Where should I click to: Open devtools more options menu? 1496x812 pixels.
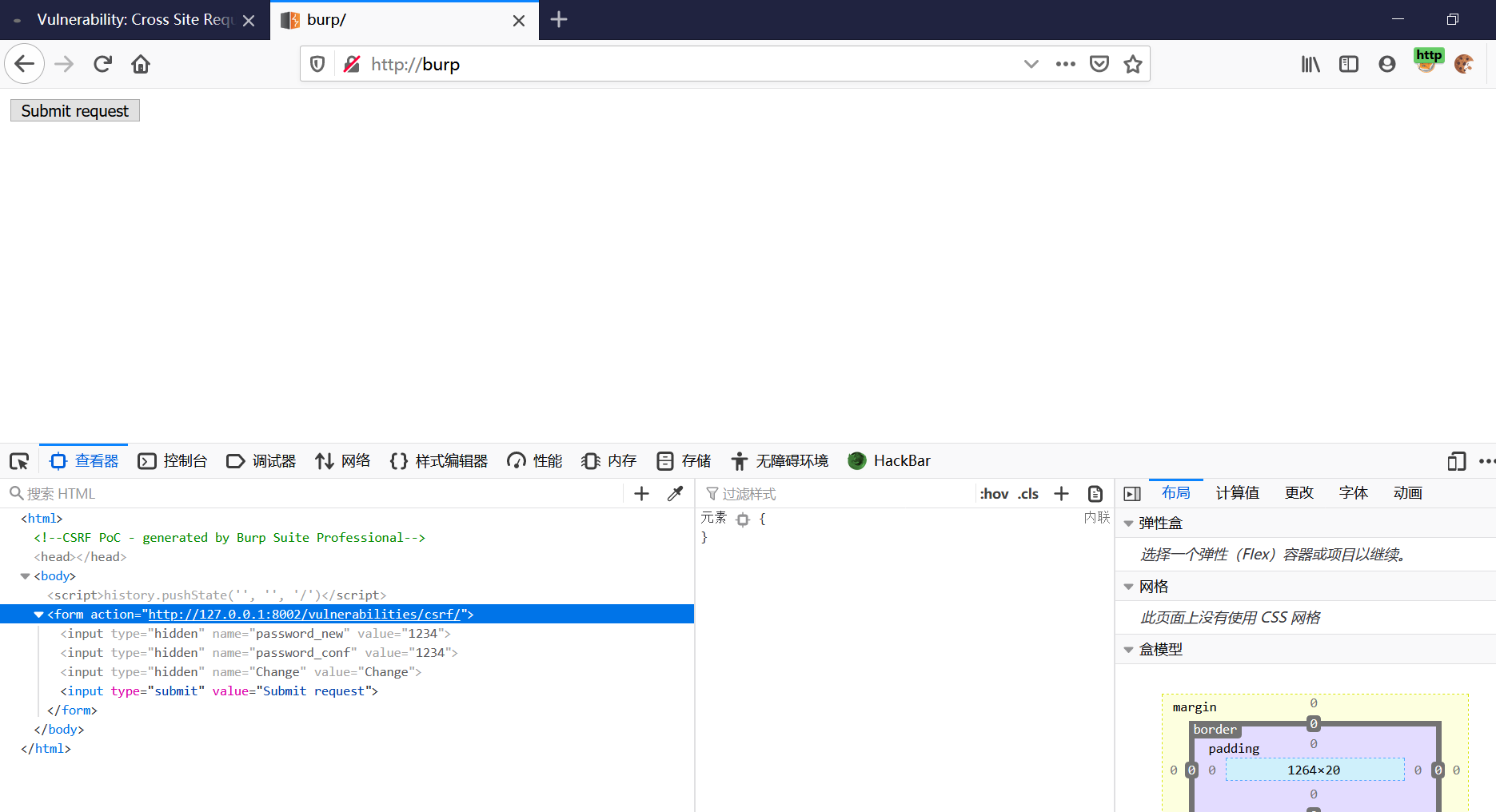click(1486, 461)
